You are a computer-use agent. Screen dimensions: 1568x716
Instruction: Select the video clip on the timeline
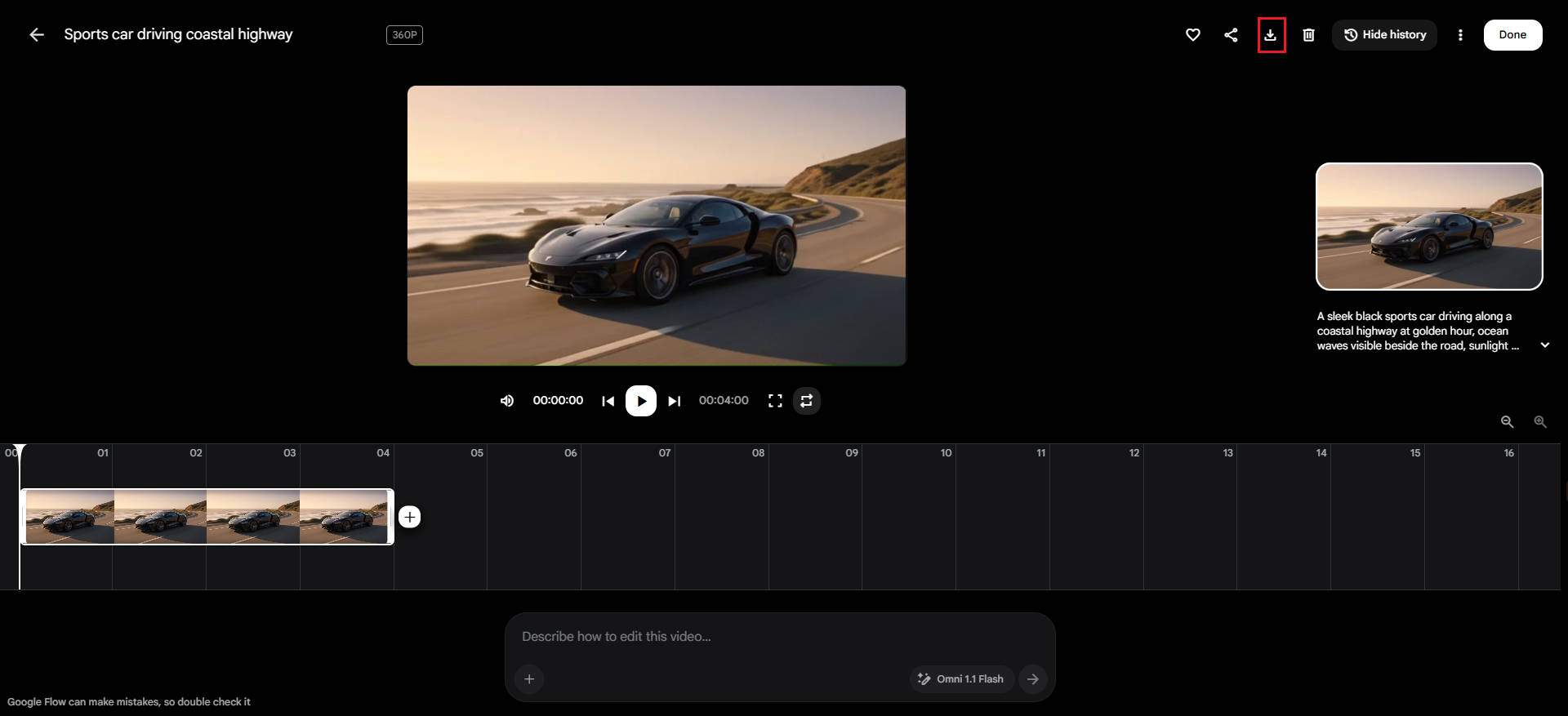207,517
